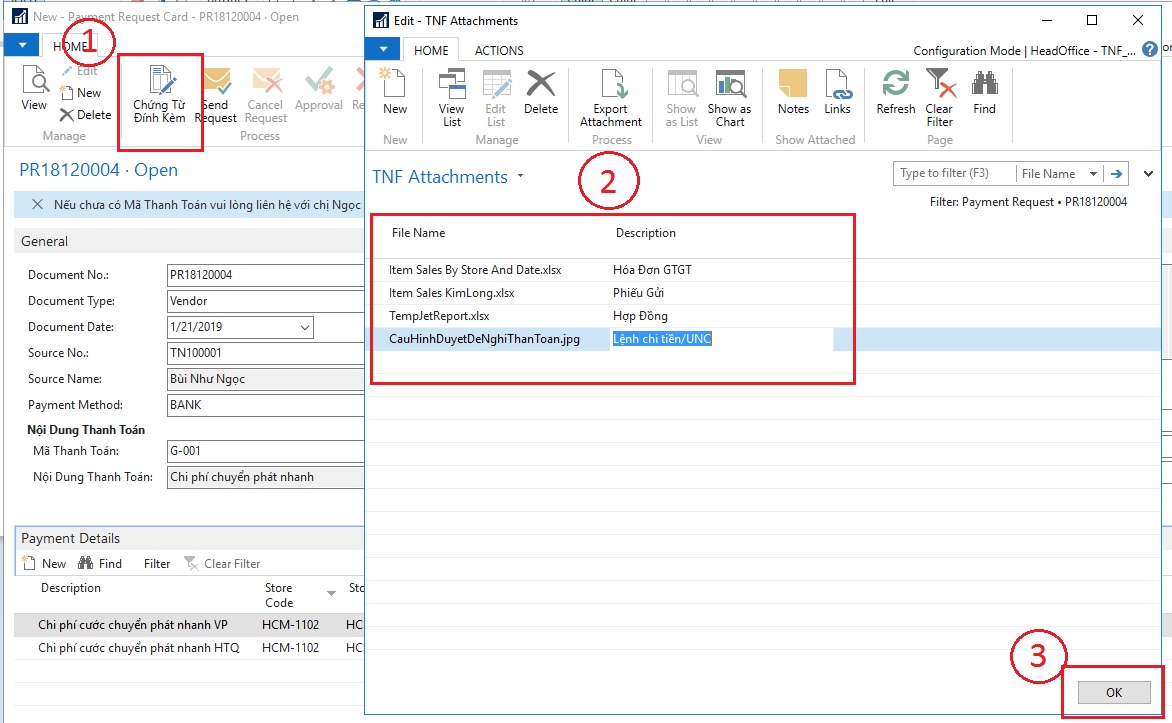Open Chứng Từ Đính Kèm attachments
The height and width of the screenshot is (723, 1172).
click(159, 95)
